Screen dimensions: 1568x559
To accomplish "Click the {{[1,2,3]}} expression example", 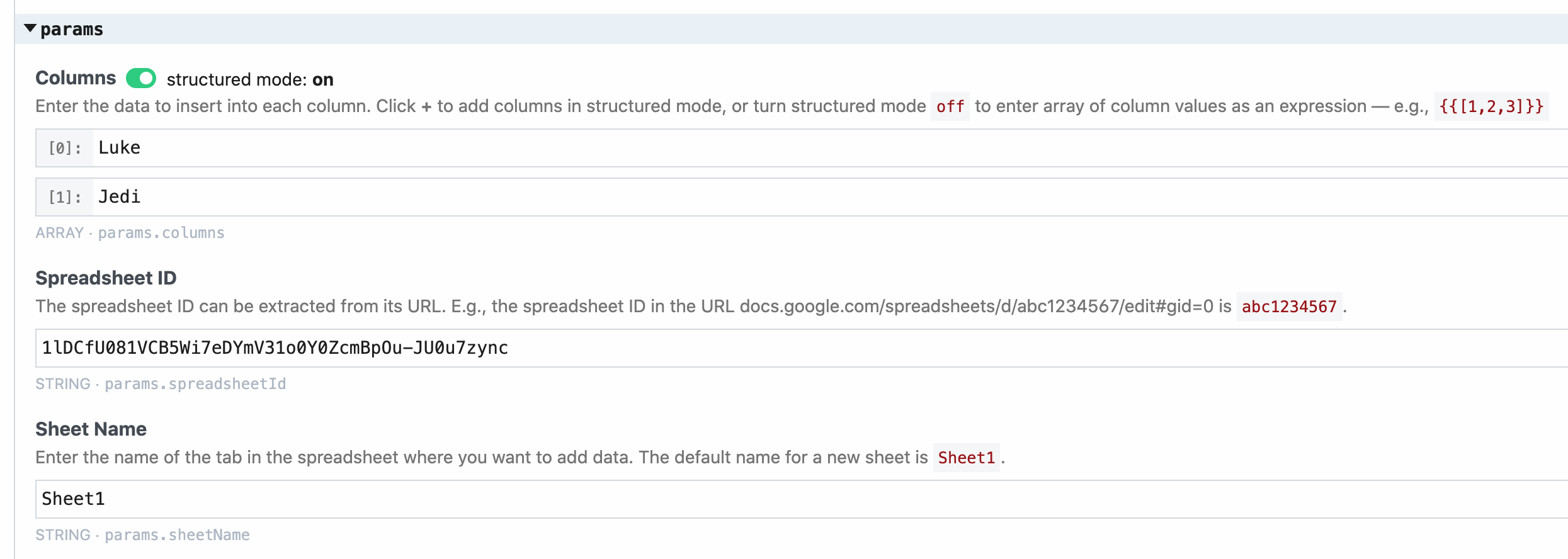I will (1491, 106).
